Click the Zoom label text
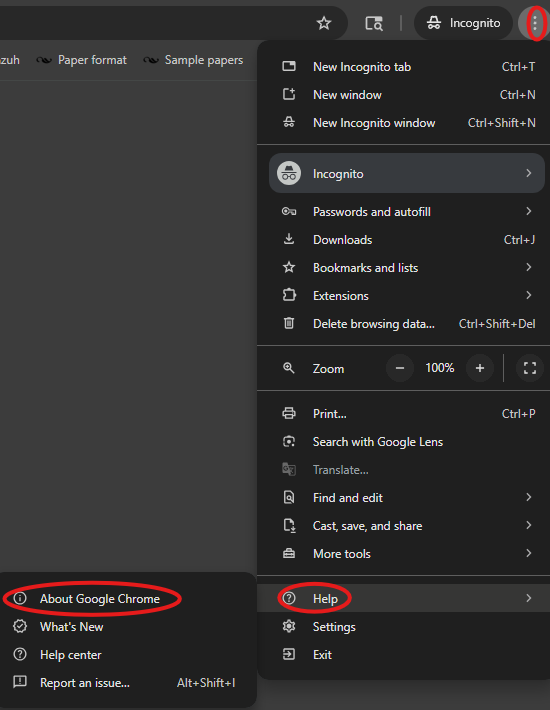This screenshot has width=550, height=710. [328, 369]
